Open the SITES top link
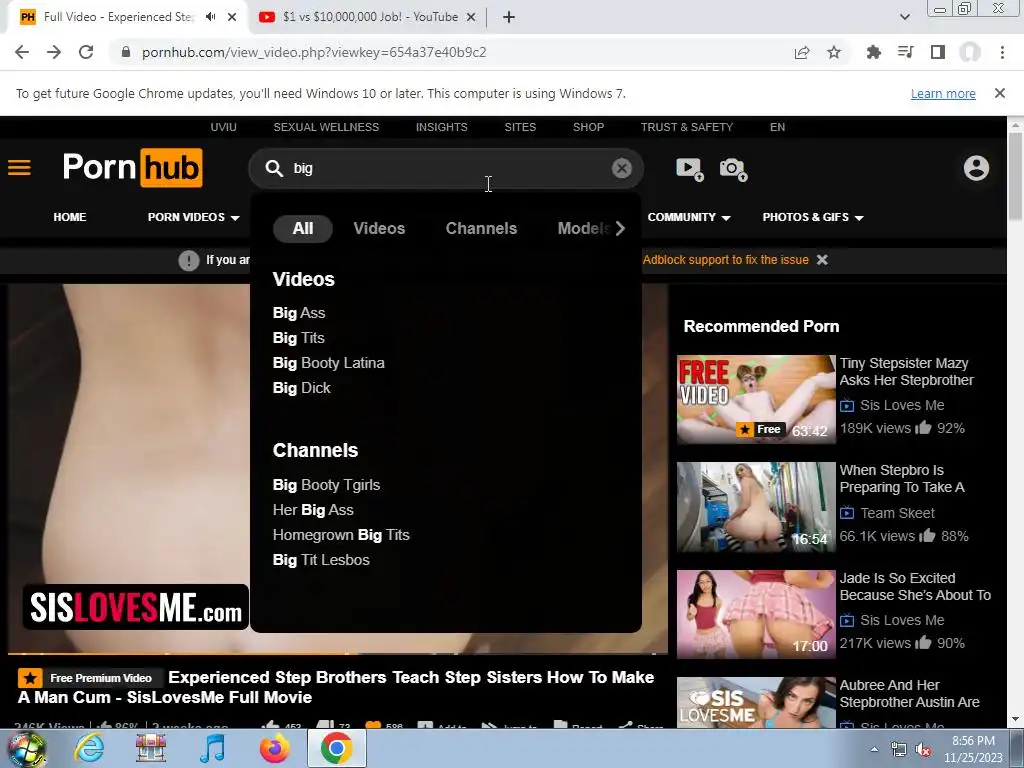 (520, 127)
